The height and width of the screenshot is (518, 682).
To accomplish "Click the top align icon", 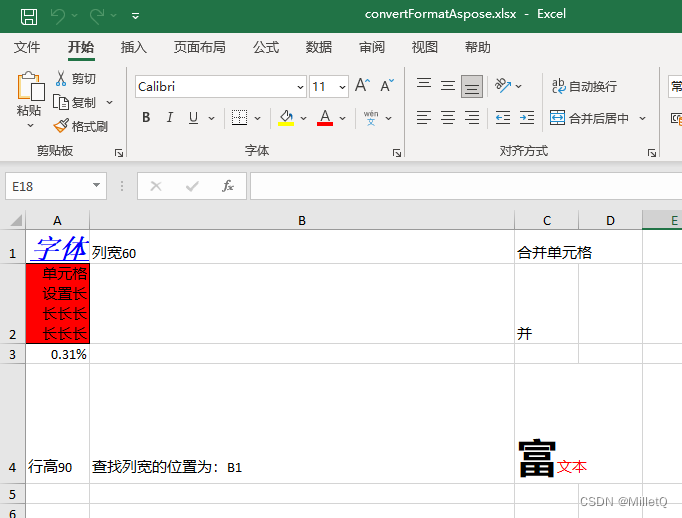I will (x=424, y=86).
